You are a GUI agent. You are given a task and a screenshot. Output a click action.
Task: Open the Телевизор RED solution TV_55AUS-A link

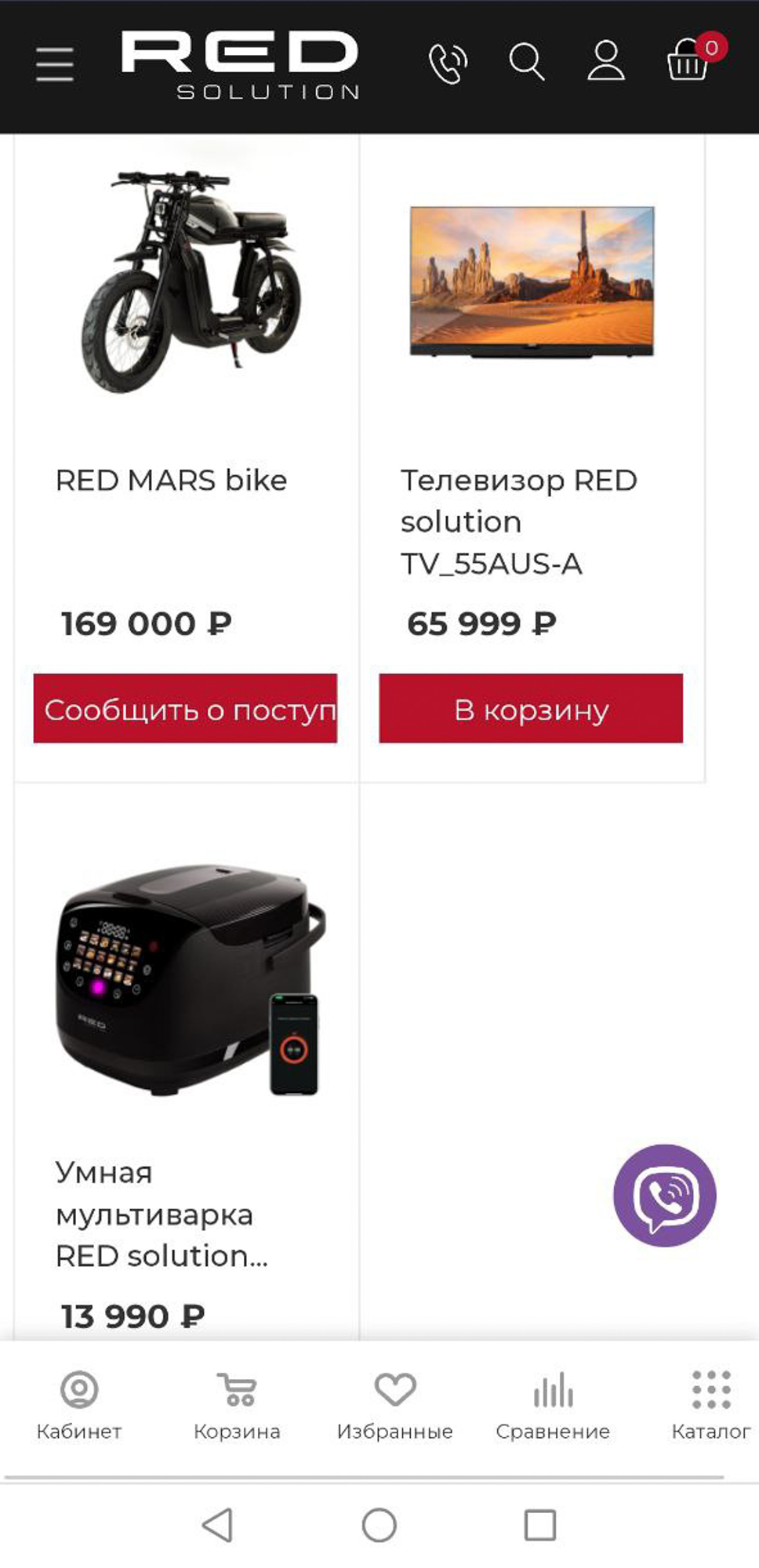coord(517,521)
